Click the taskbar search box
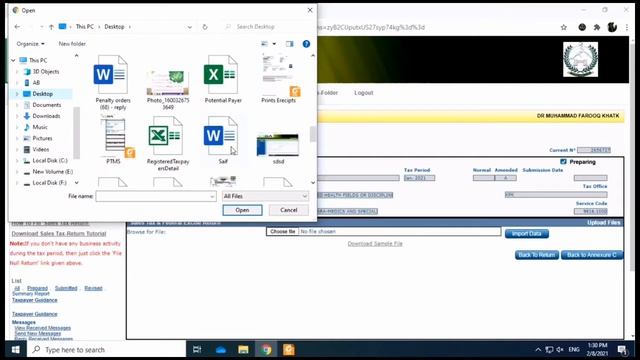640x360 pixels. pos(107,350)
